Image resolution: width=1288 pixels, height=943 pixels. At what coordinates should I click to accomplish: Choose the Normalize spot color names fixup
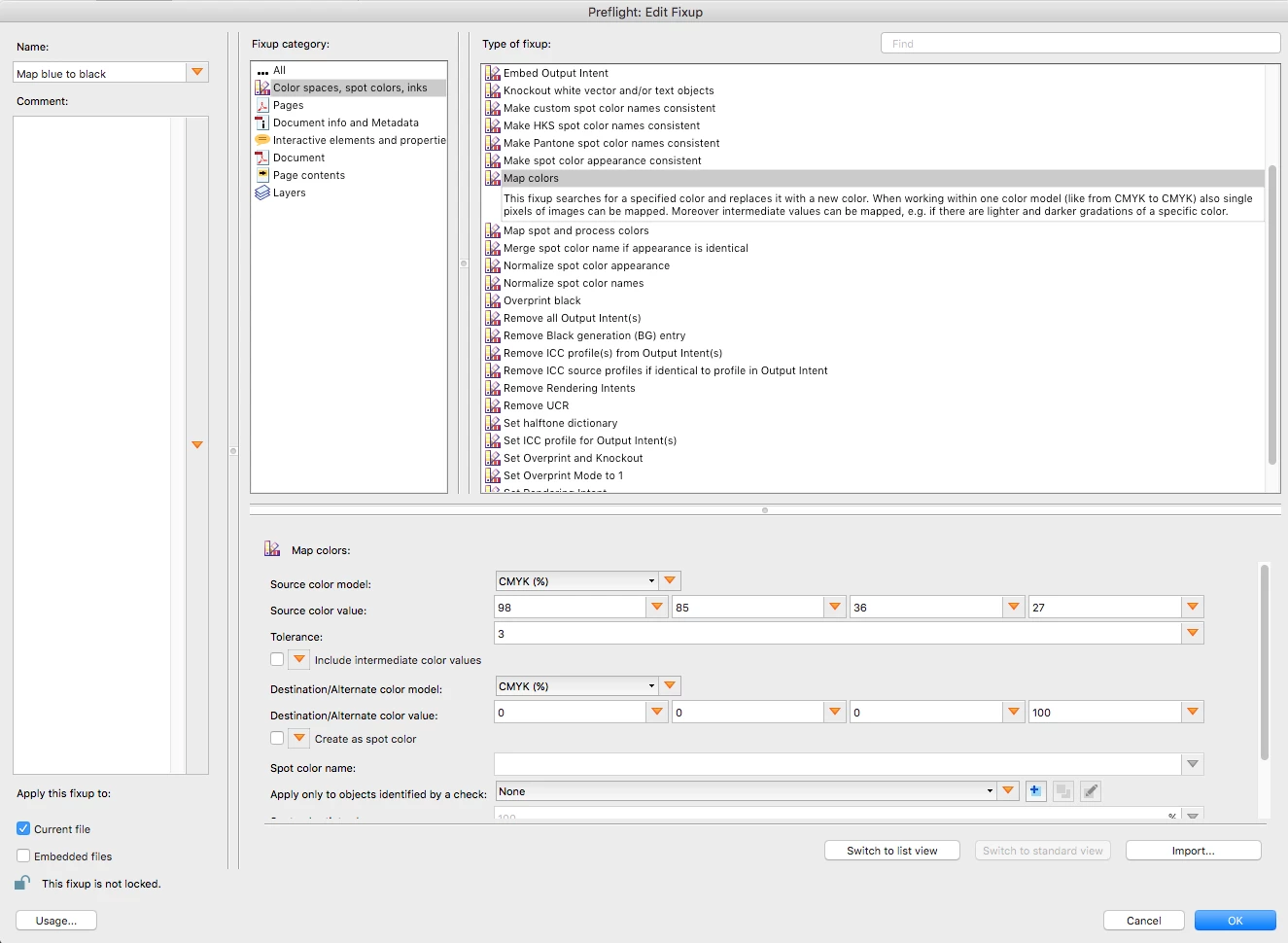(574, 283)
